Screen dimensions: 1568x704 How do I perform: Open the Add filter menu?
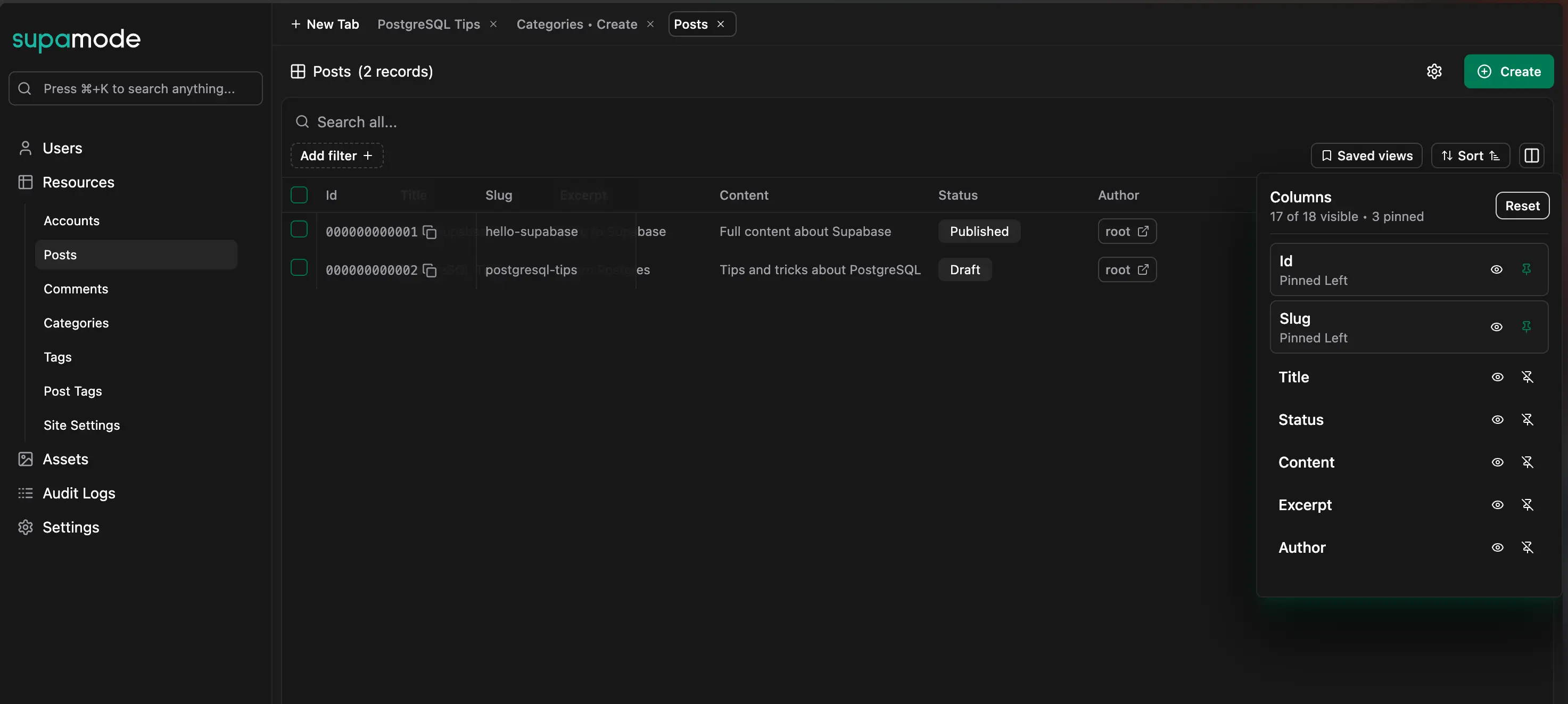(336, 155)
